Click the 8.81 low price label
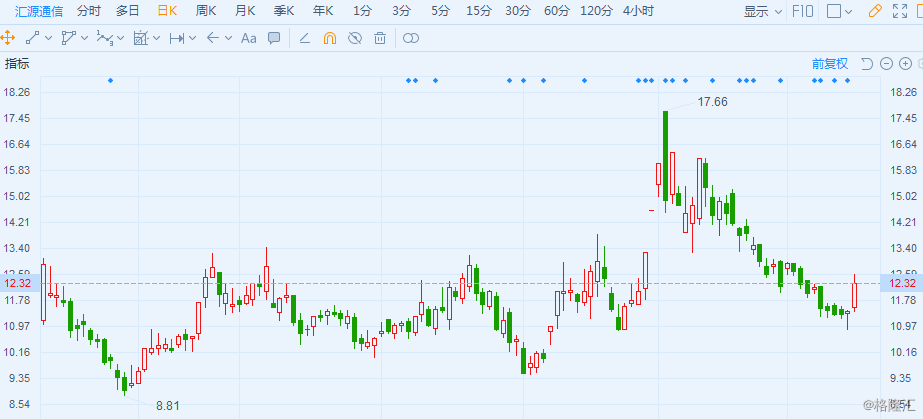 [168, 405]
